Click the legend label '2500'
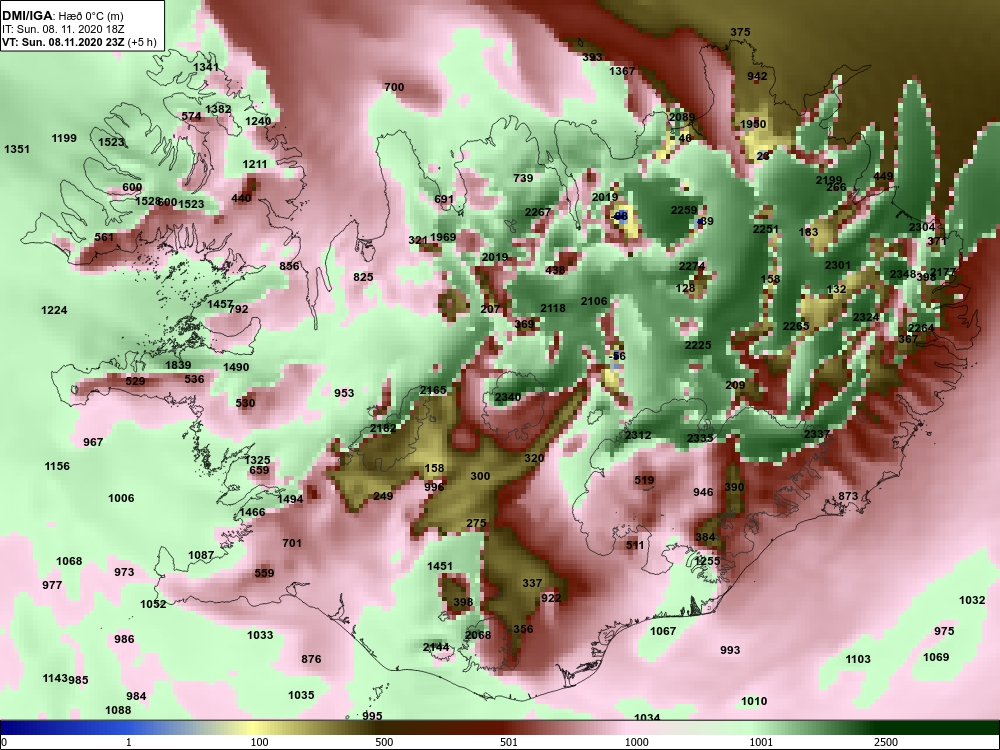 (x=885, y=742)
